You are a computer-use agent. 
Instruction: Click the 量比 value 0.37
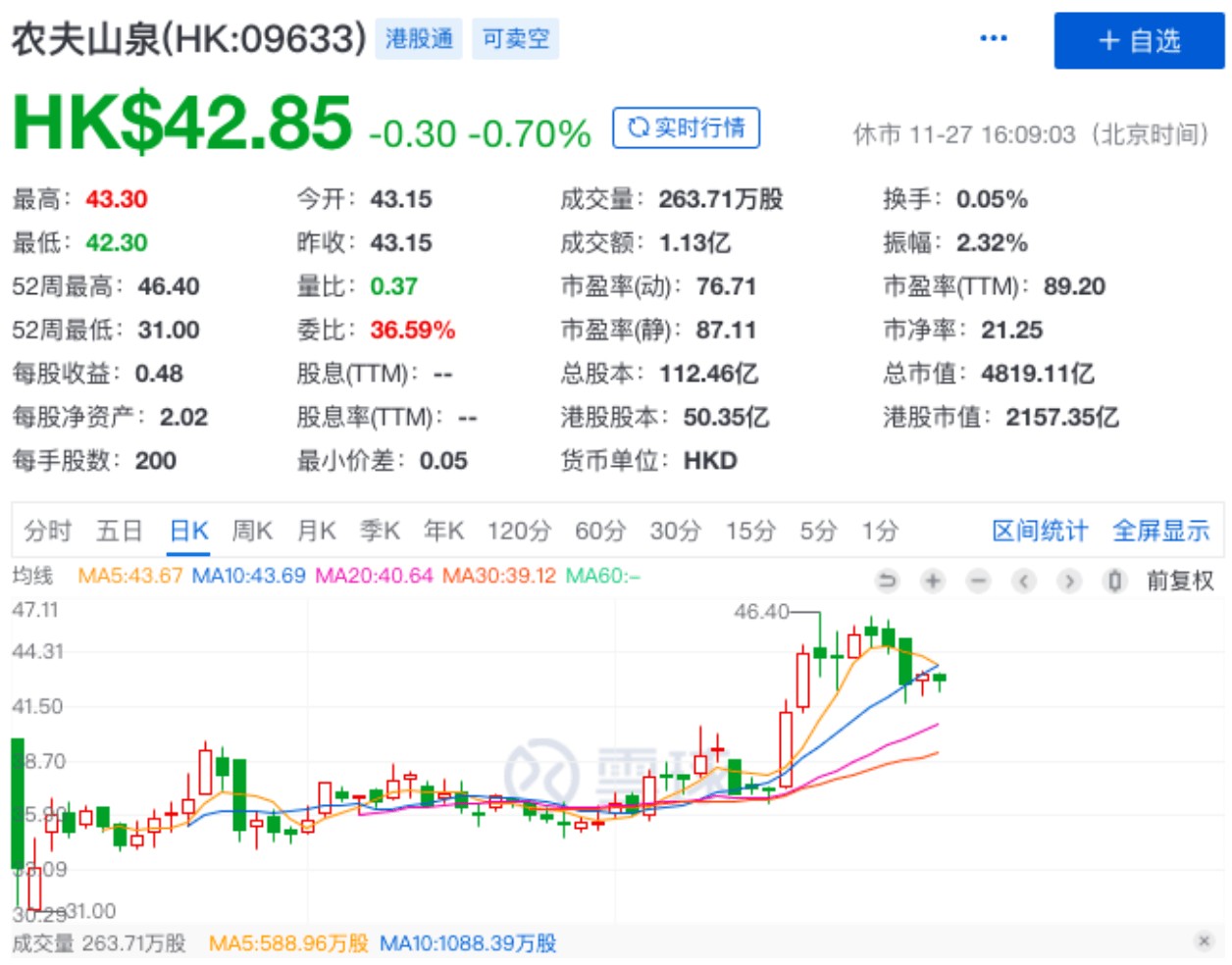coord(393,286)
